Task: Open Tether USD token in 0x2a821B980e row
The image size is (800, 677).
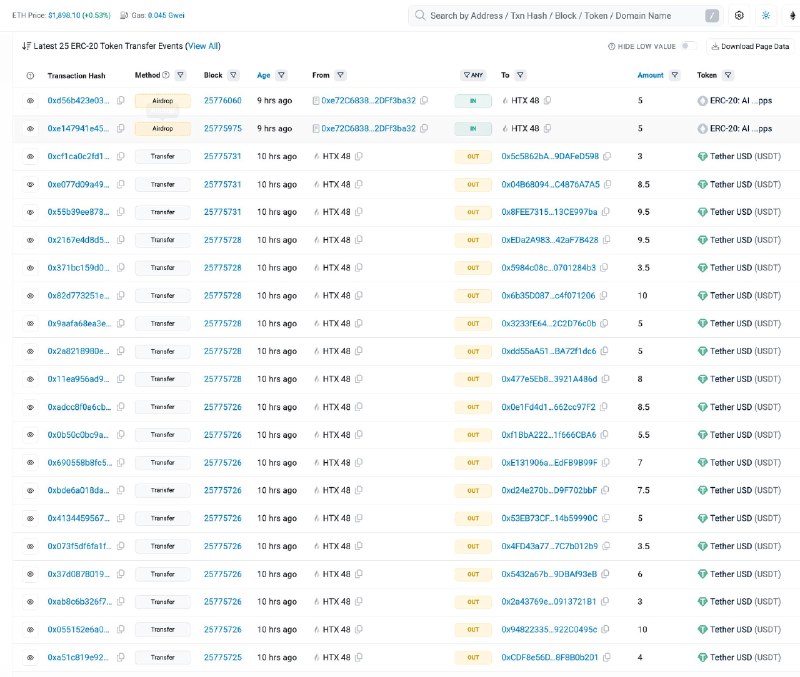Action: point(745,351)
